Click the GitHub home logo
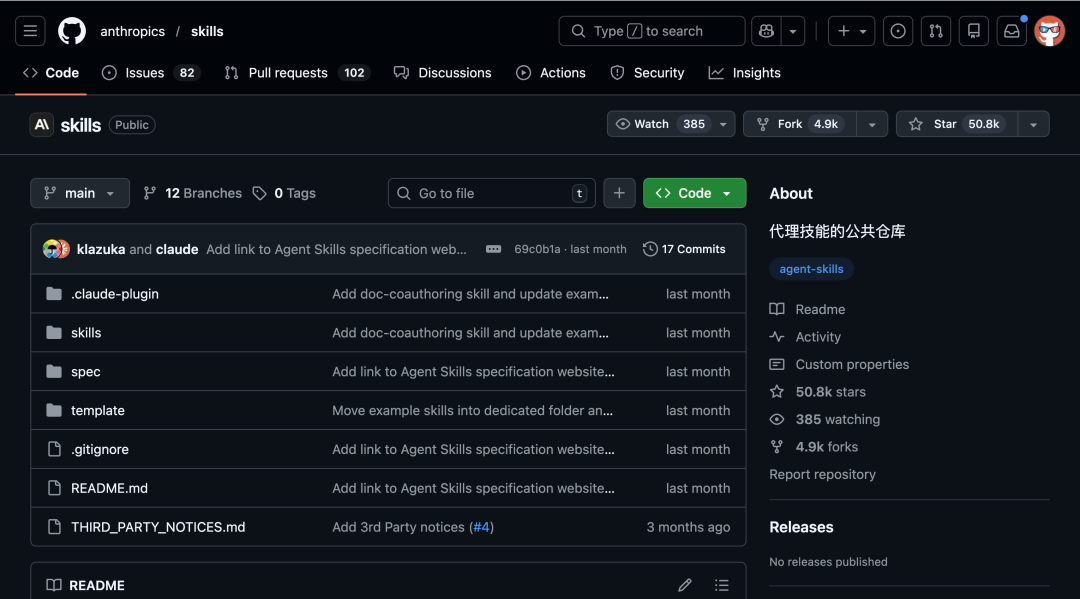The height and width of the screenshot is (599, 1080). tap(71, 31)
